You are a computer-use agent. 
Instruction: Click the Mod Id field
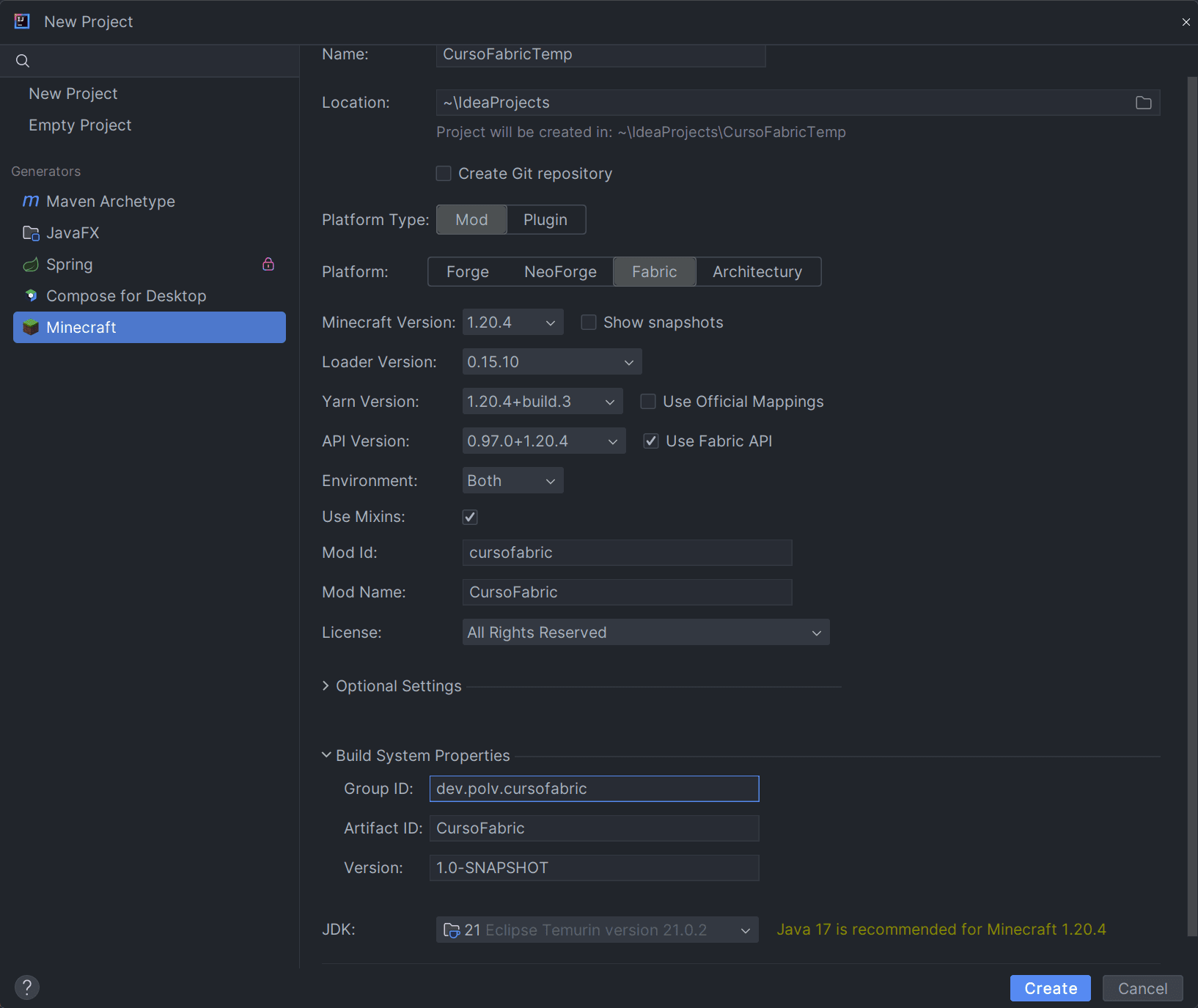pos(627,553)
